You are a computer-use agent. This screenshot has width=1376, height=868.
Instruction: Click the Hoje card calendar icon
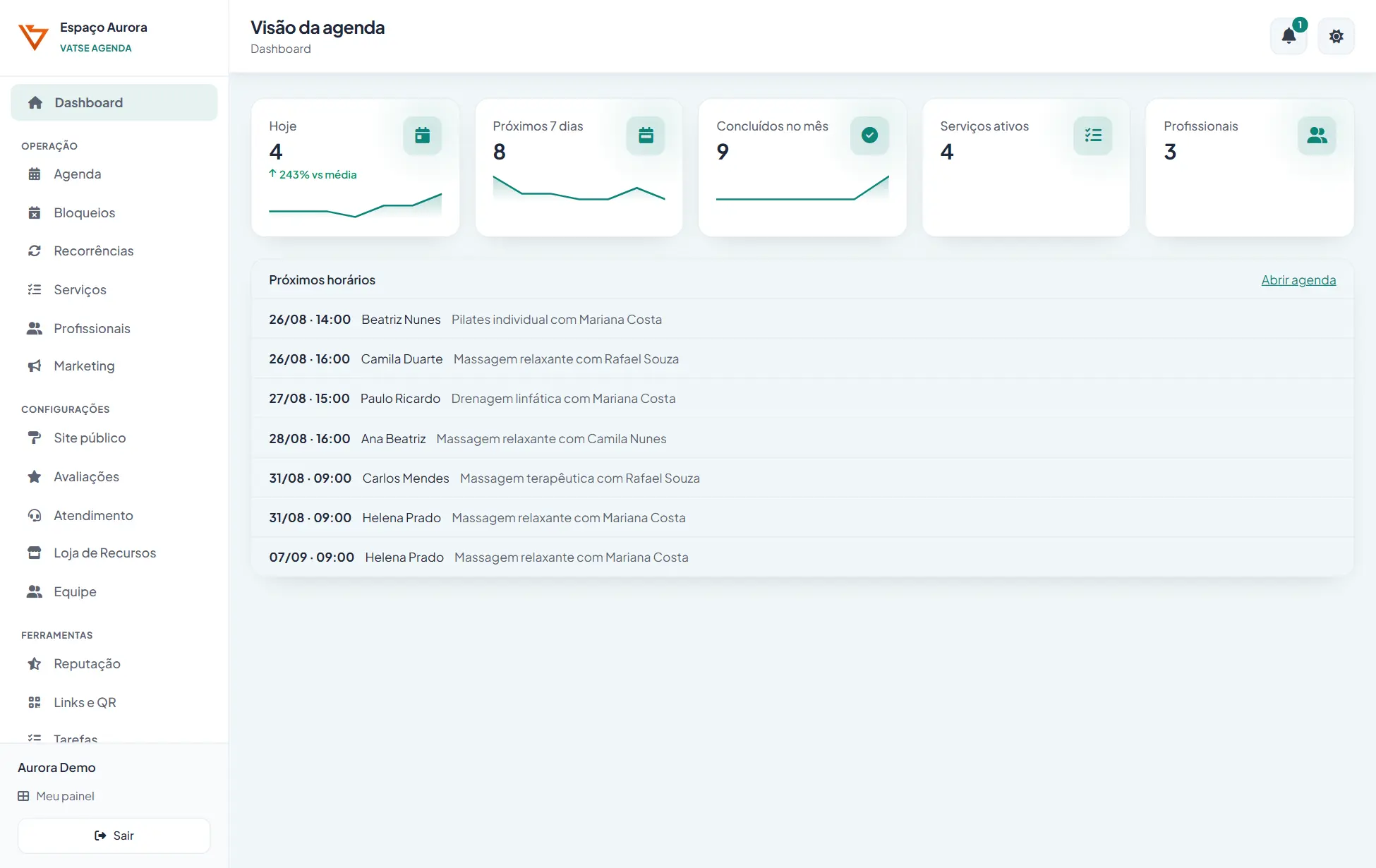[x=422, y=135]
